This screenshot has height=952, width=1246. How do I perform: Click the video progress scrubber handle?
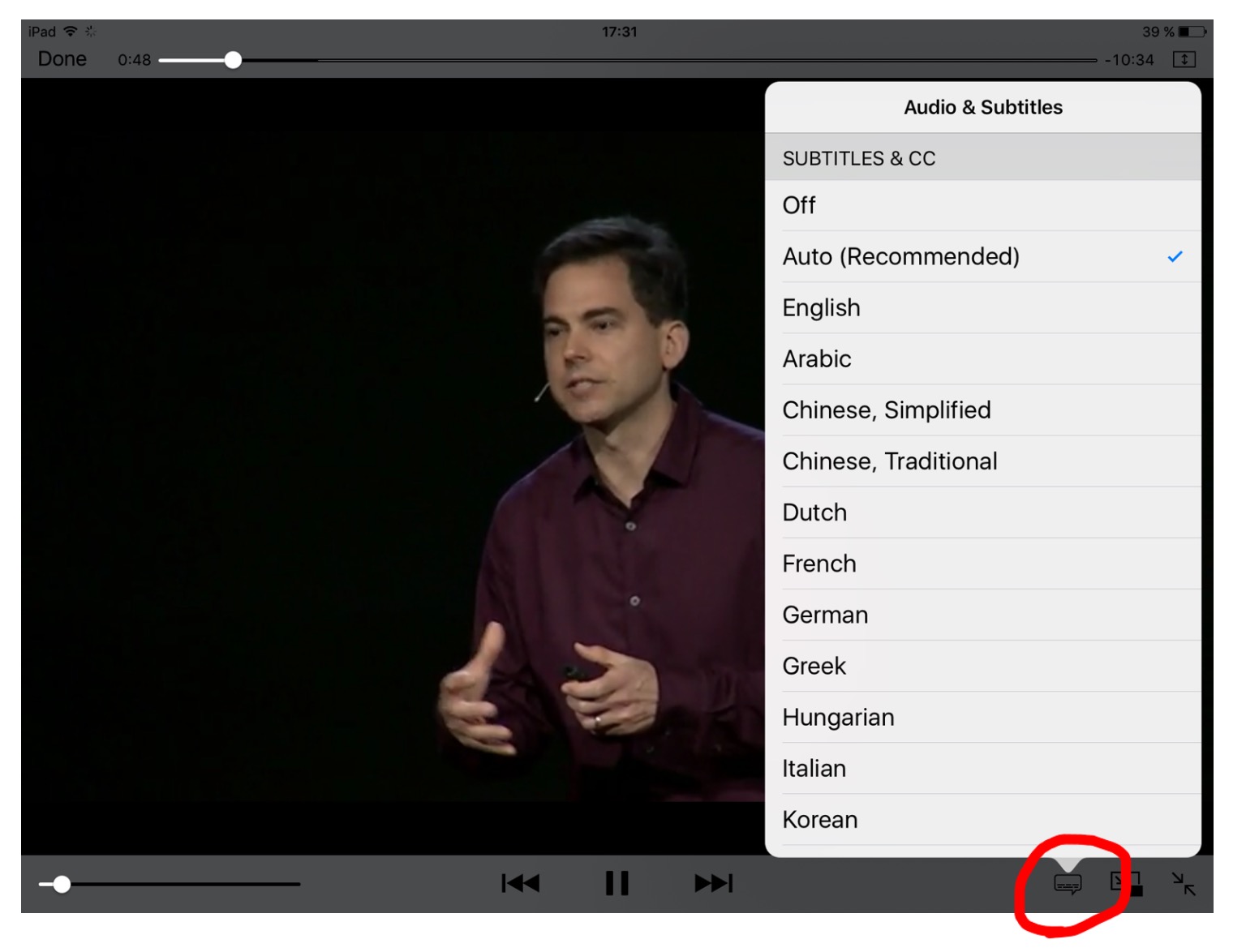(233, 60)
